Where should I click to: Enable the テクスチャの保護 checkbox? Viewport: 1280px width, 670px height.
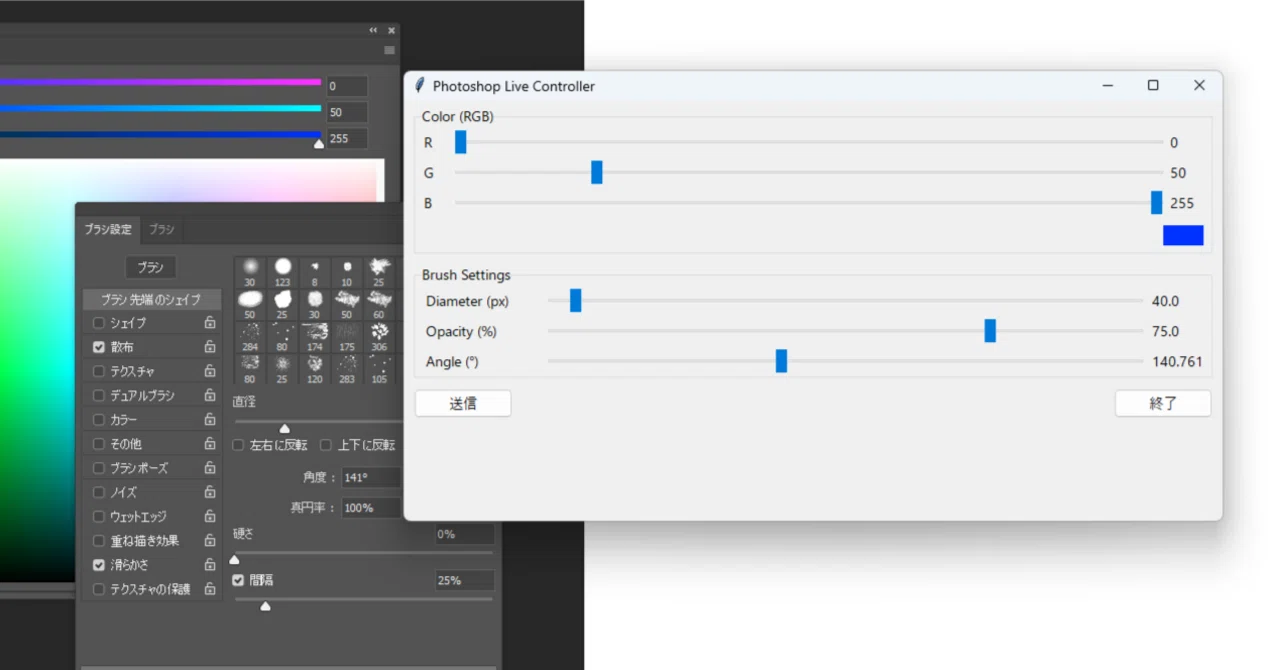(99, 589)
